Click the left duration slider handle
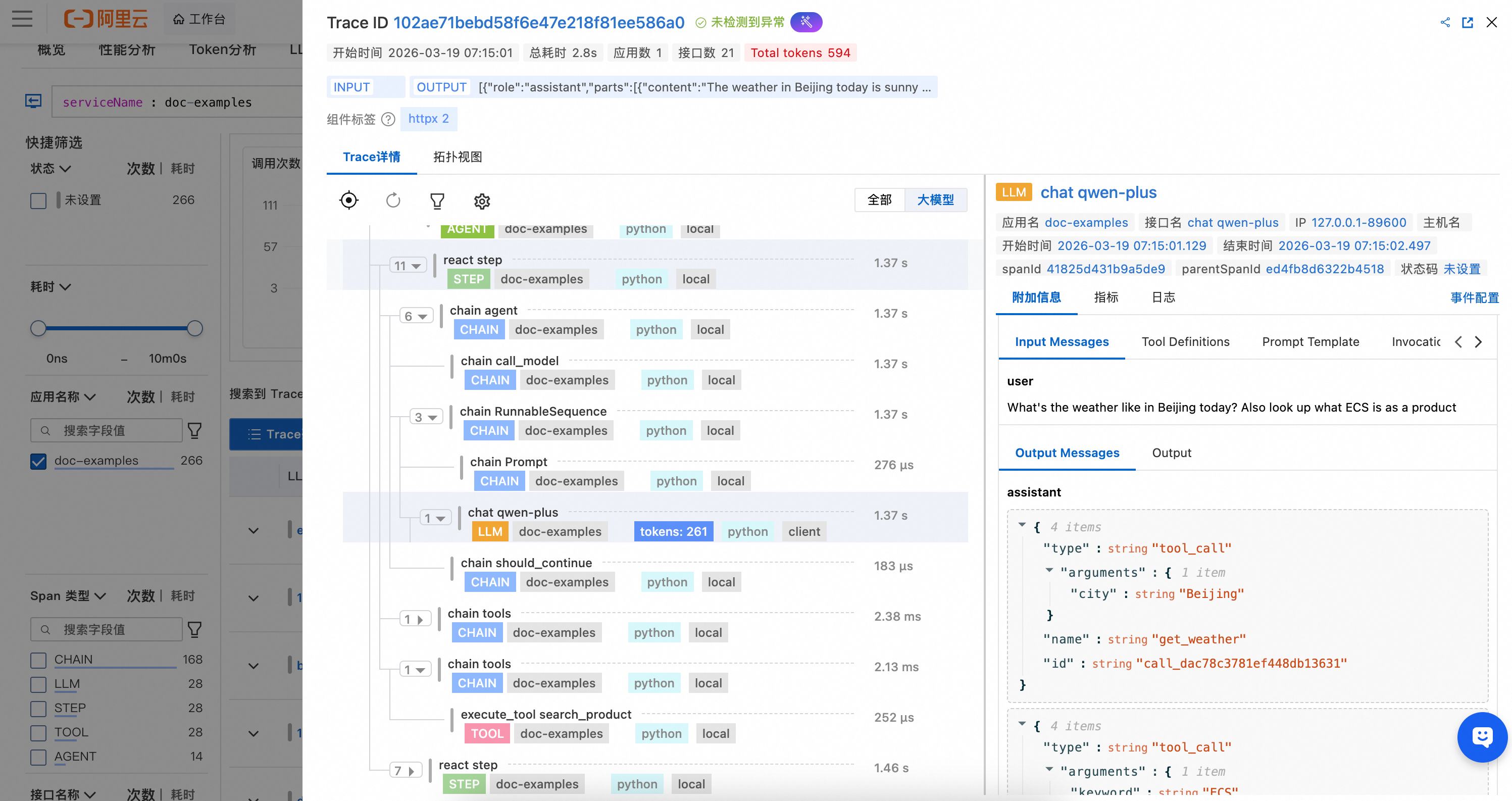 pyautogui.click(x=38, y=329)
